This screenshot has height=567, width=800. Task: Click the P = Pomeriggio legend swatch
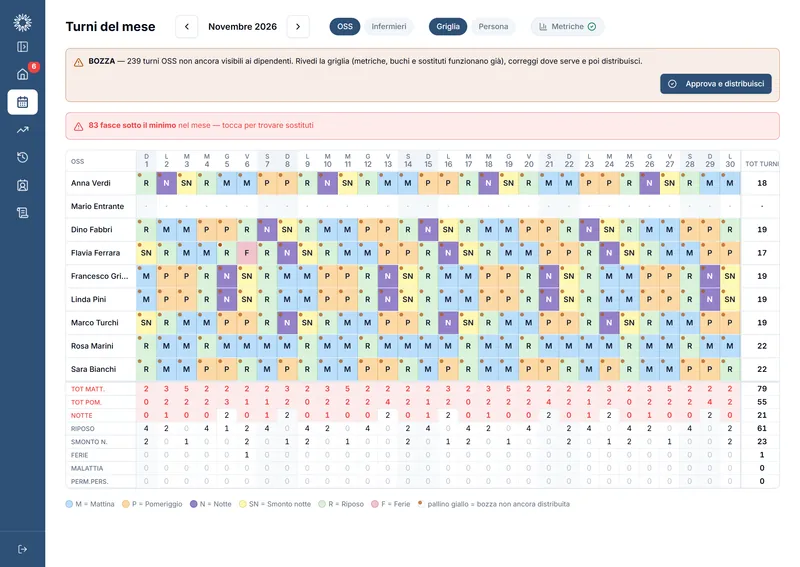tap(126, 504)
